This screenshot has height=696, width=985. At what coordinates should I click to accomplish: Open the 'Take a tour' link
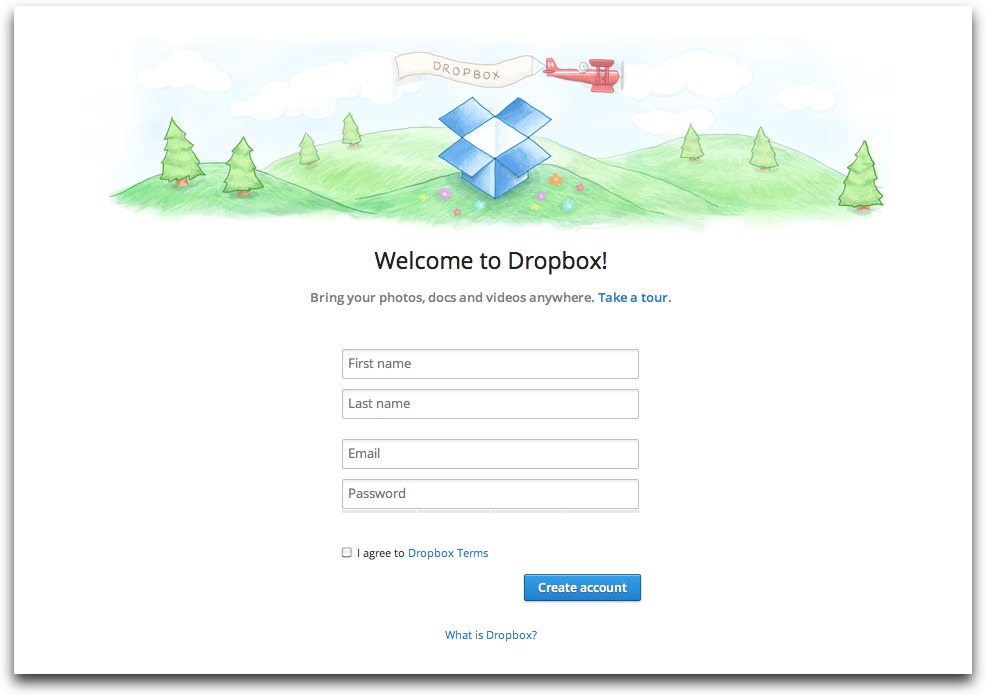pyautogui.click(x=633, y=298)
